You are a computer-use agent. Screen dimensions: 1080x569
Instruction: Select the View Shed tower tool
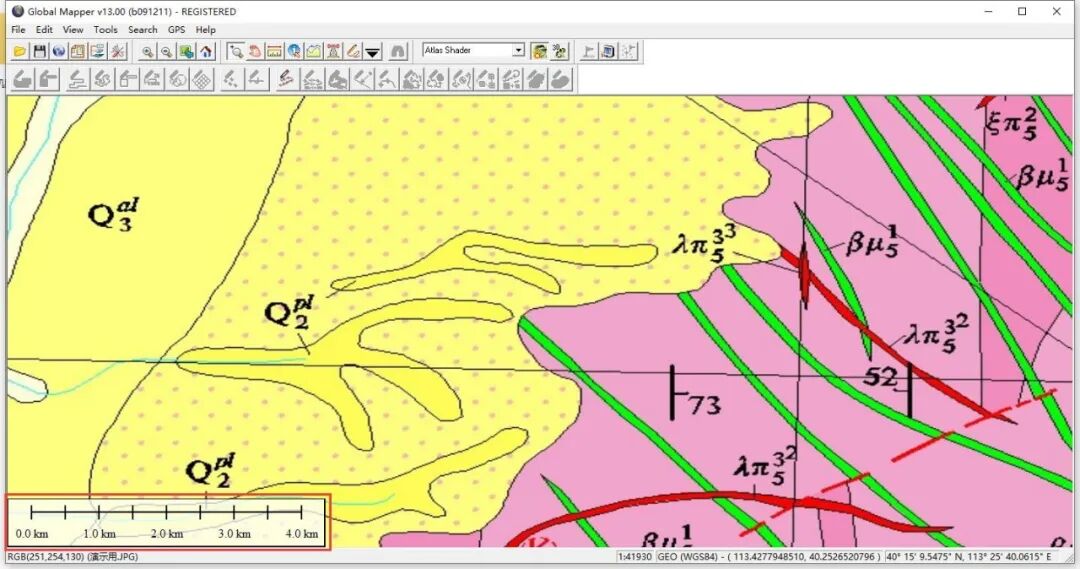pos(333,51)
